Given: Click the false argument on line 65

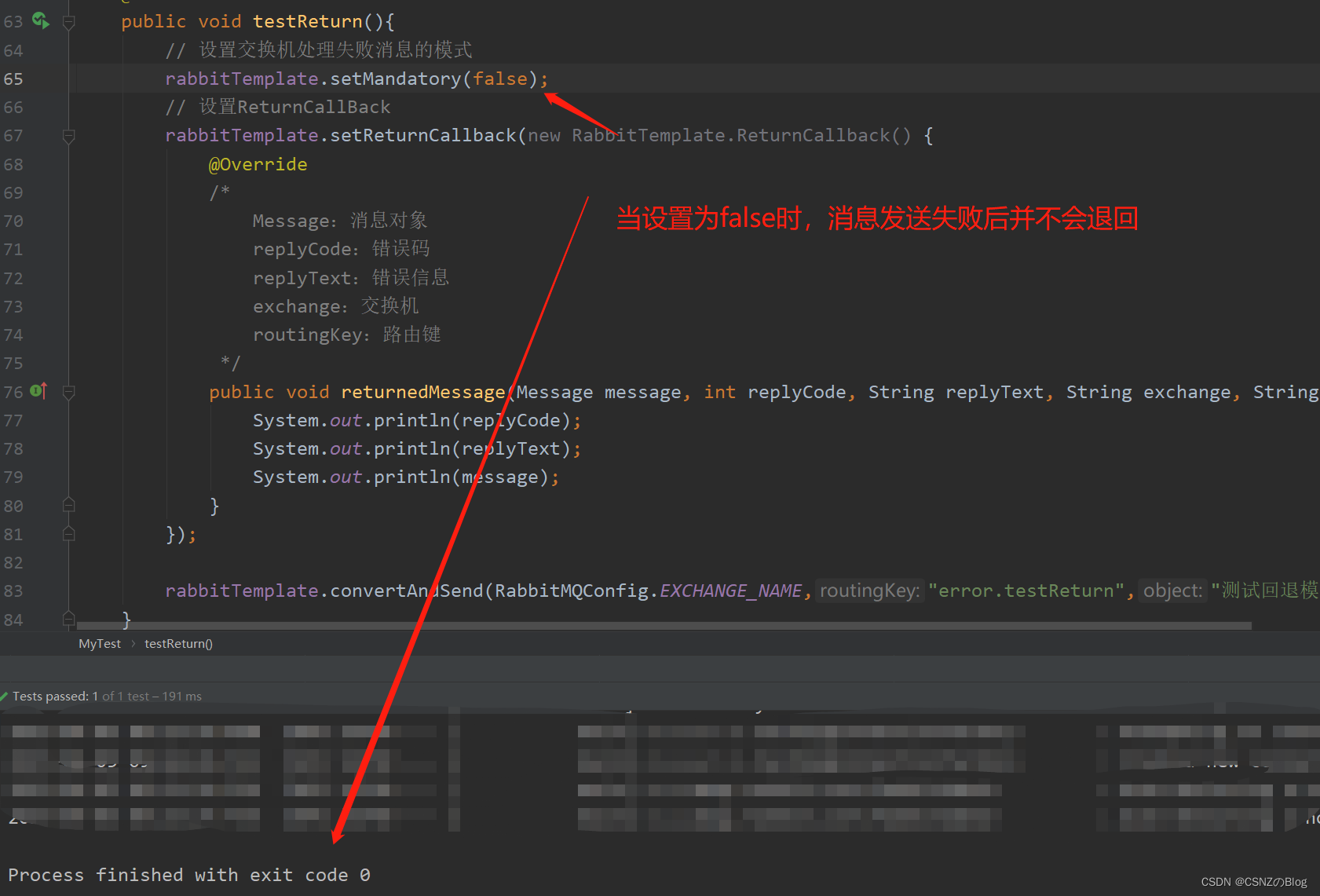Looking at the screenshot, I should [499, 79].
